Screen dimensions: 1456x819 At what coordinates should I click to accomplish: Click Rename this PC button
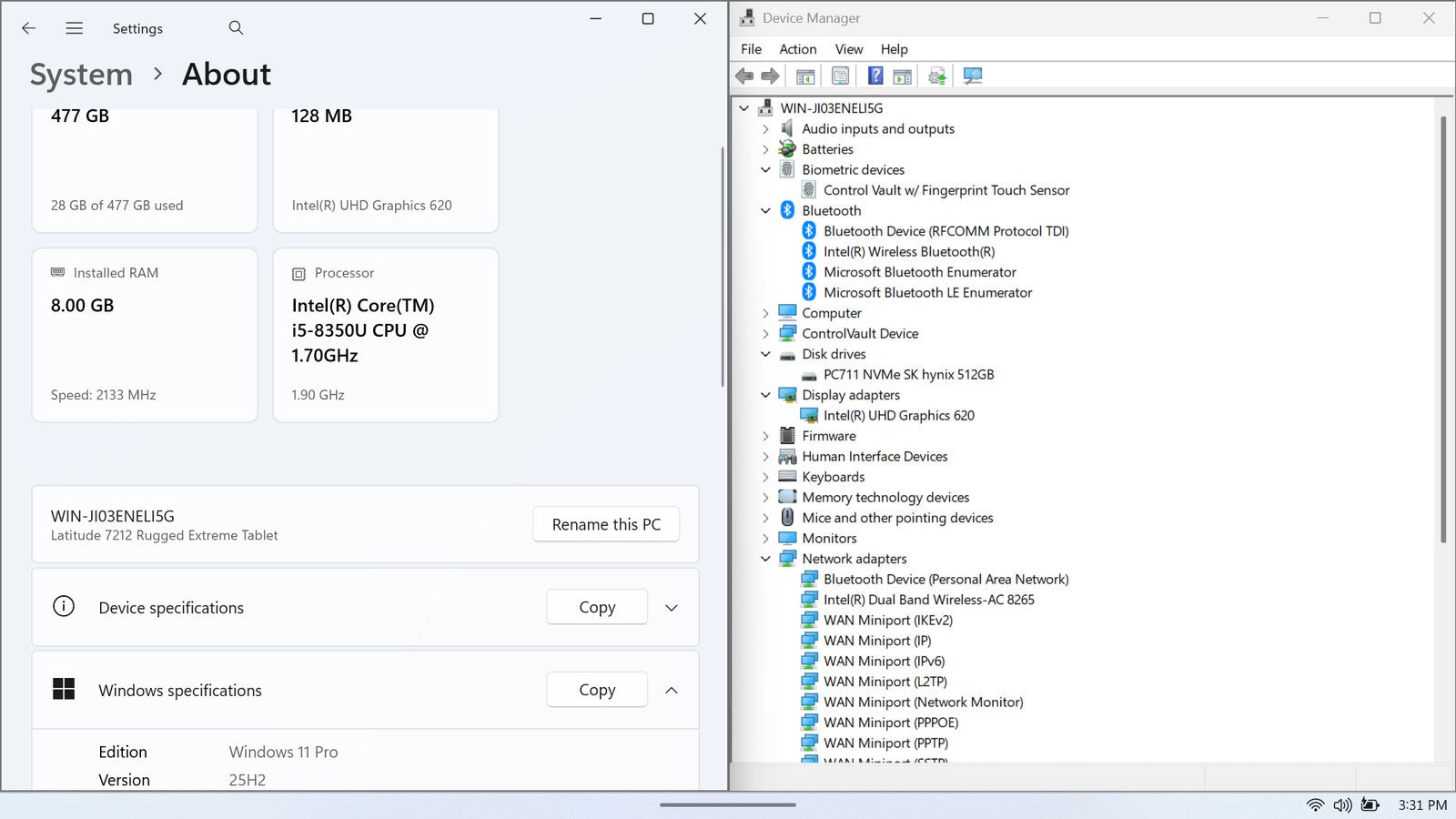[606, 525]
